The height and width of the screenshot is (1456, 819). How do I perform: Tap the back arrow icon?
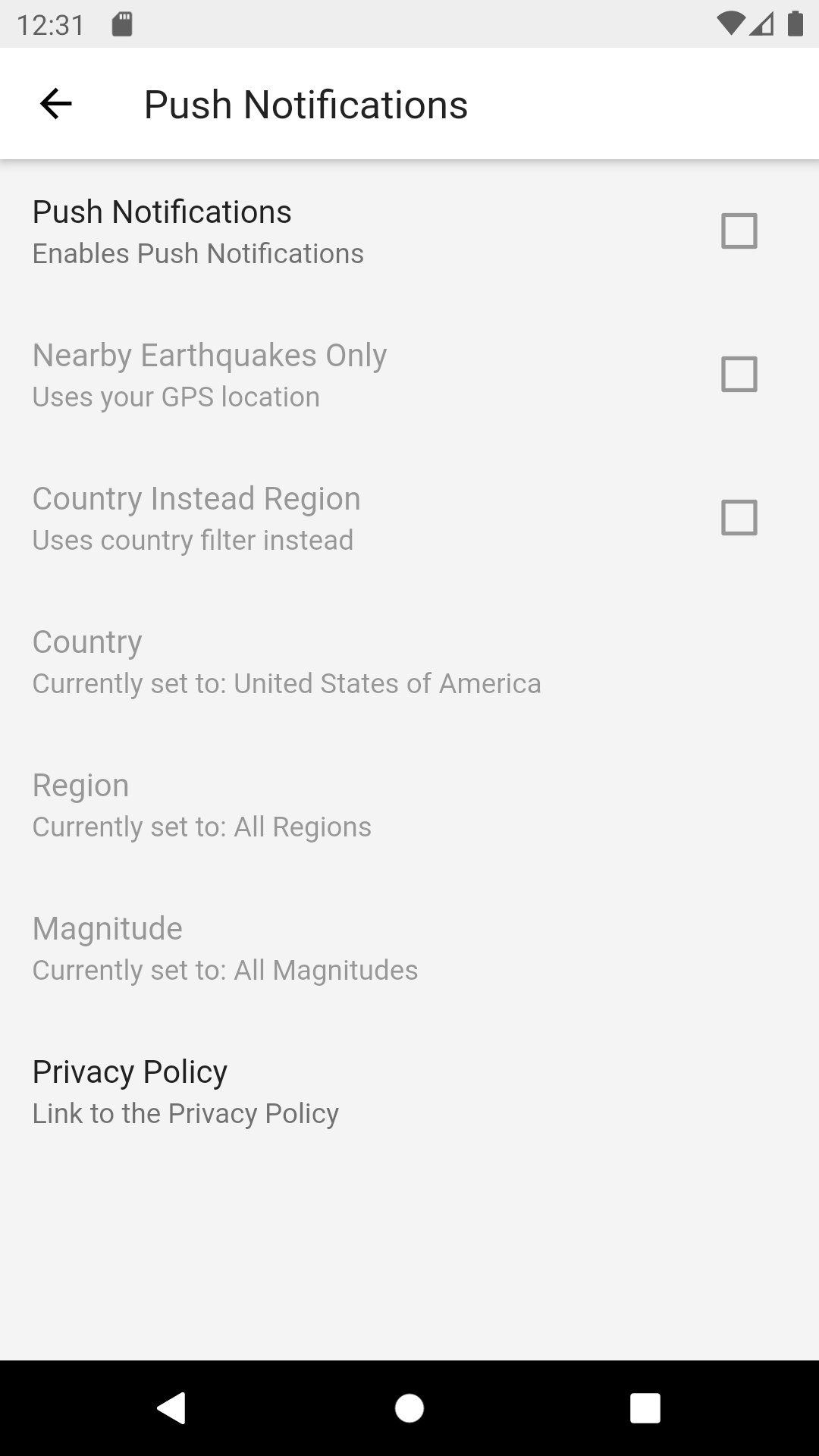[55, 104]
